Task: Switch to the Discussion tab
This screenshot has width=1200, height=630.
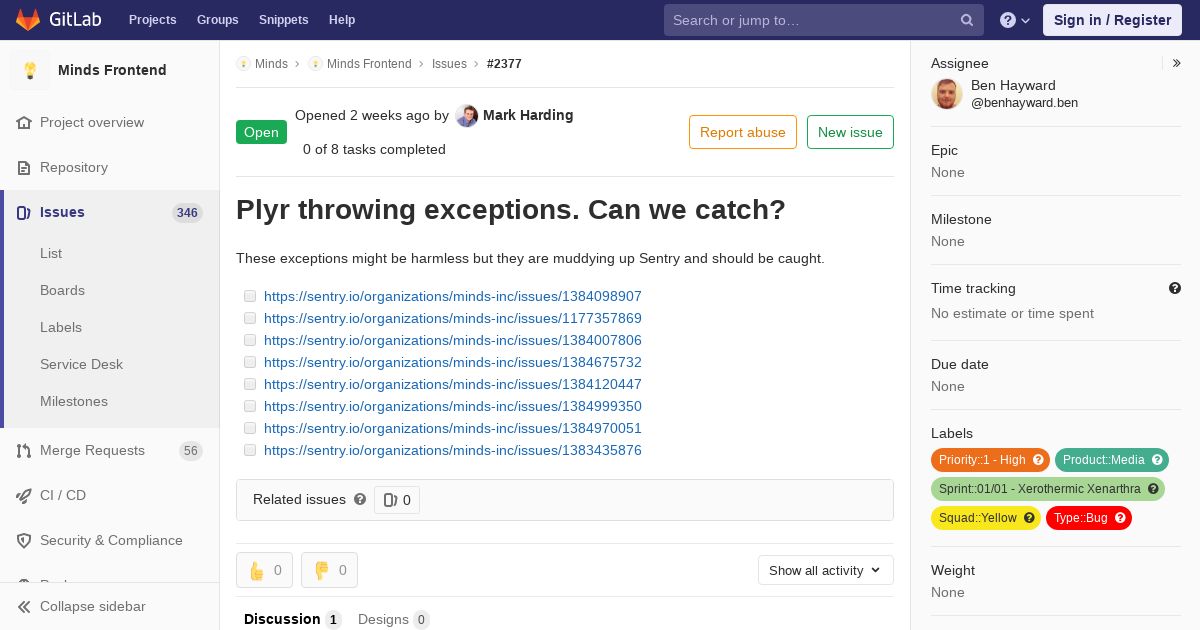Action: coord(292,619)
